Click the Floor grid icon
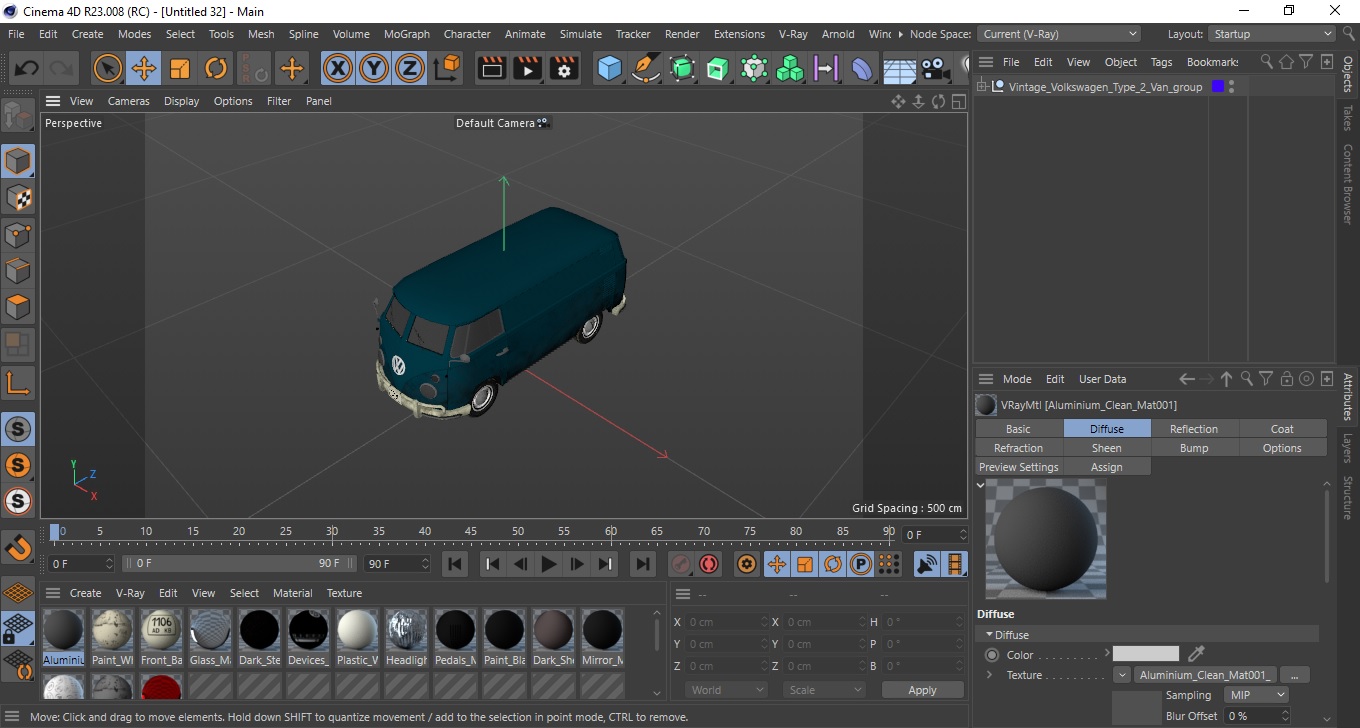 pyautogui.click(x=899, y=69)
